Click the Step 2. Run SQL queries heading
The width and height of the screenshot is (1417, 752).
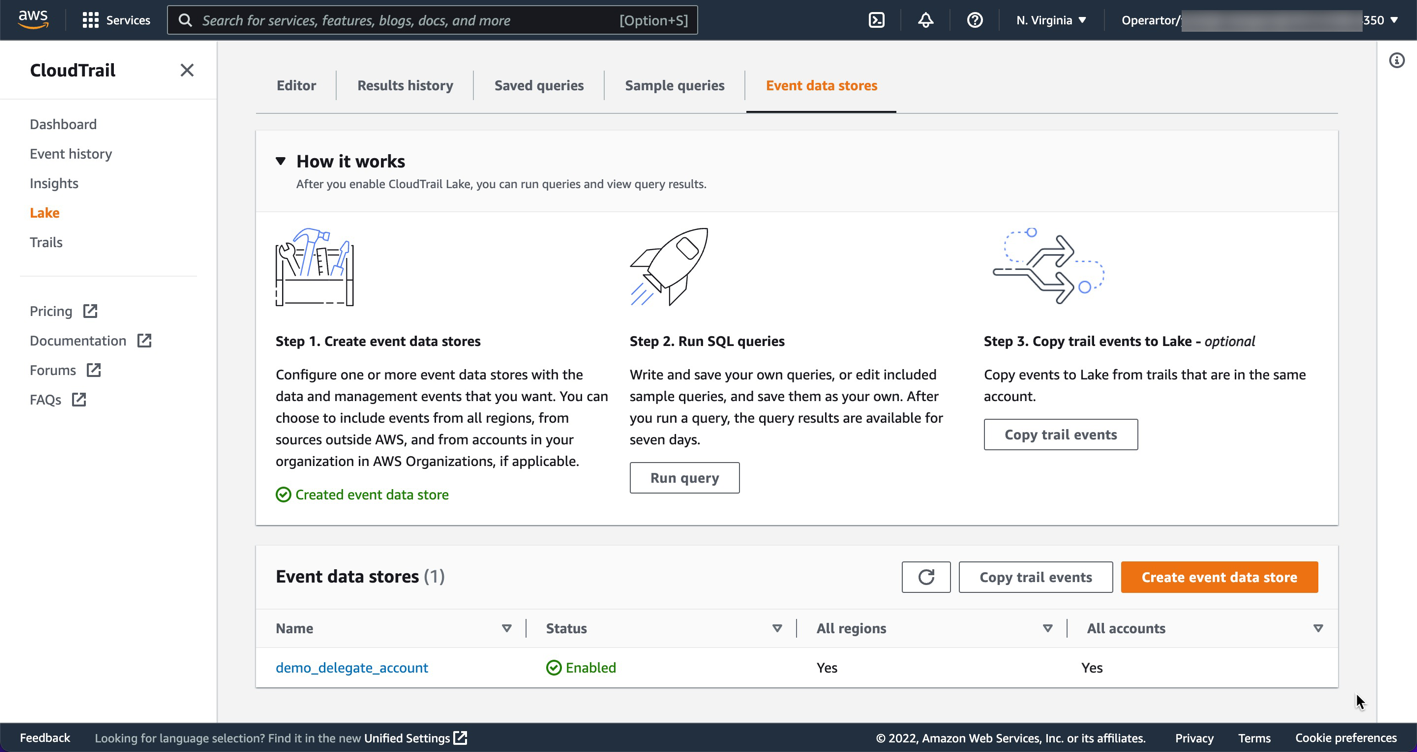click(707, 341)
